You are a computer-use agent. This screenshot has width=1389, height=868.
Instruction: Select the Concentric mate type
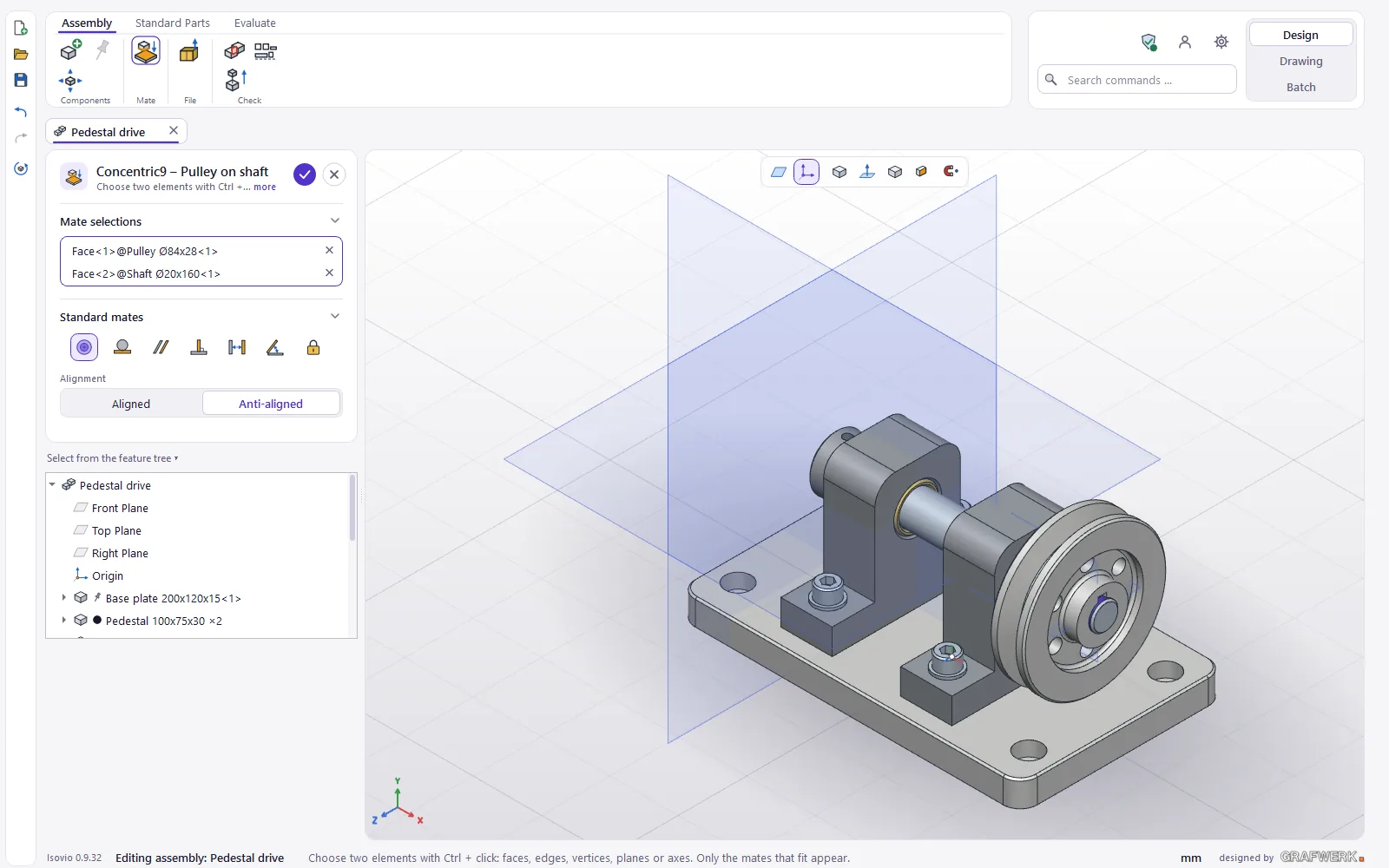pos(84,347)
